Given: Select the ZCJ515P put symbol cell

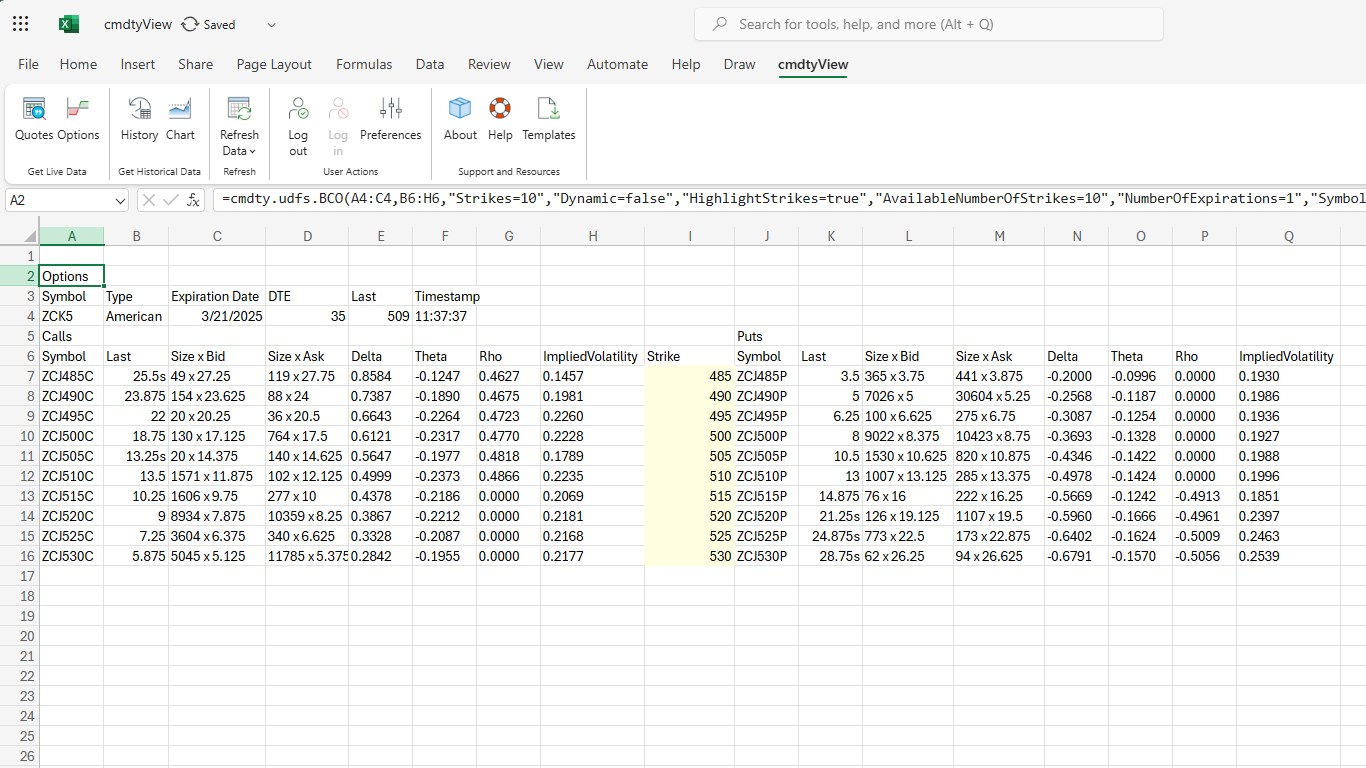Looking at the screenshot, I should [766, 496].
